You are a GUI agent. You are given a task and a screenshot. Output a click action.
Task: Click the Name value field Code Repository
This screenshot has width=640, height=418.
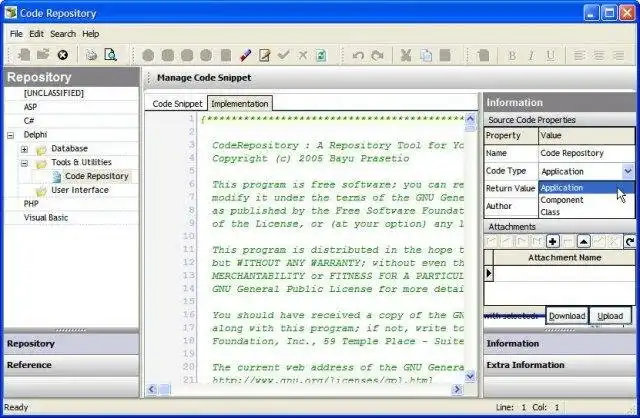(x=586, y=153)
